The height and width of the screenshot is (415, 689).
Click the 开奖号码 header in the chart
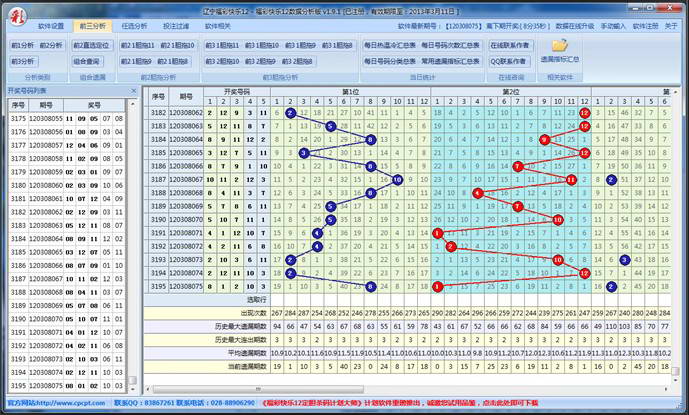coord(237,92)
